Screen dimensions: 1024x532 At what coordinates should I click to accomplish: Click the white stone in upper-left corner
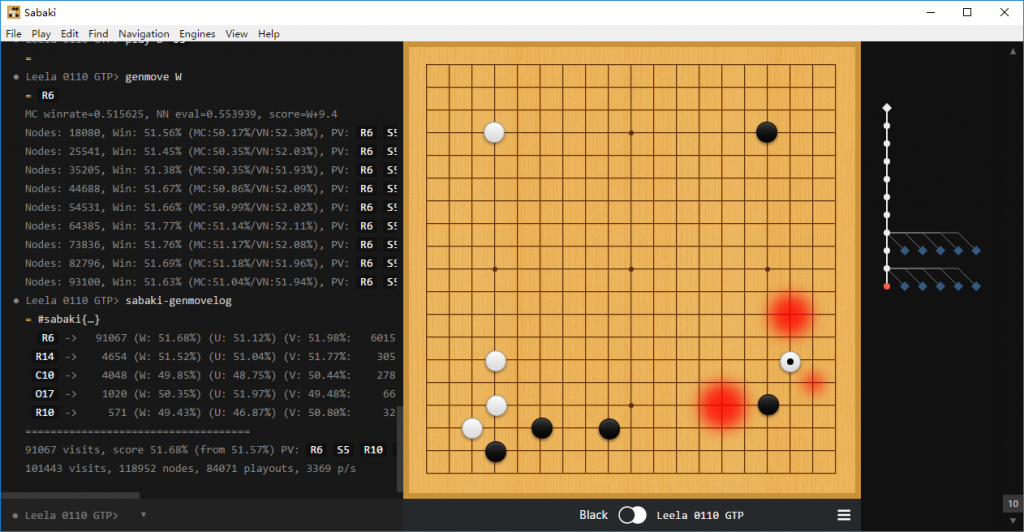pos(494,133)
